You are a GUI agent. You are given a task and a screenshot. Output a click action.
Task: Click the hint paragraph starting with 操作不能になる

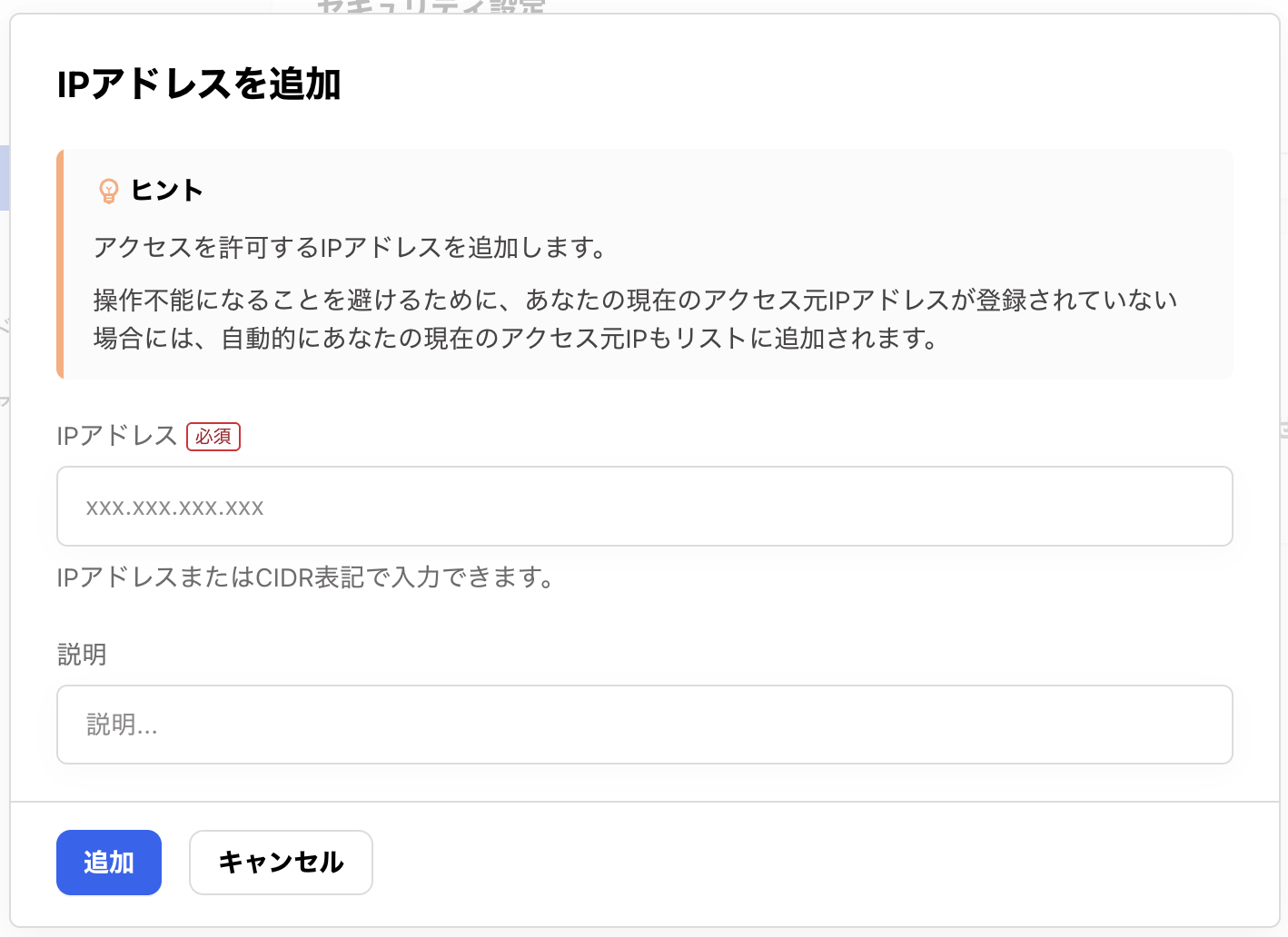(x=635, y=300)
